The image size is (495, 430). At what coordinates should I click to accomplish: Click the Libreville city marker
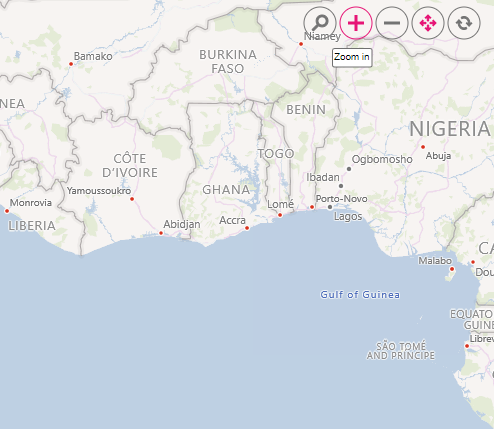point(467,346)
